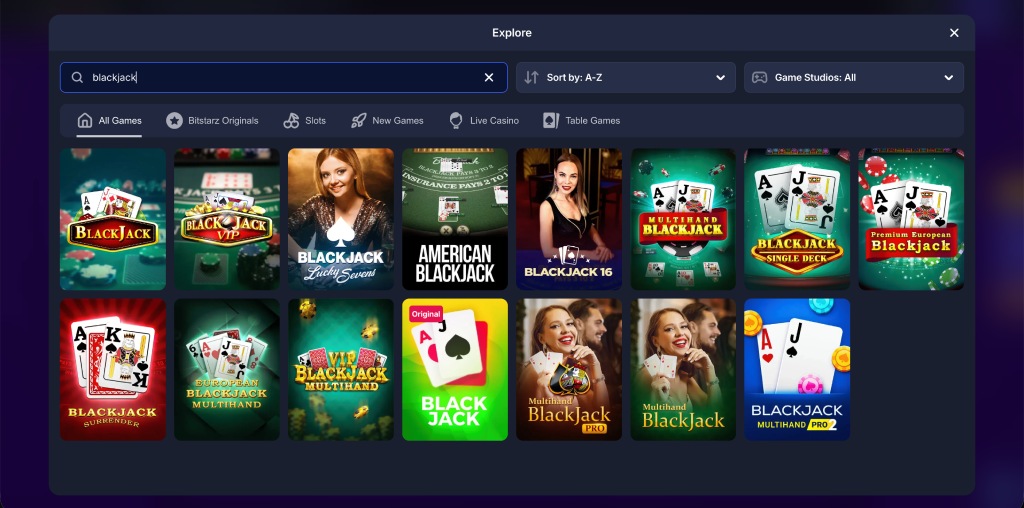The width and height of the screenshot is (1024, 508).
Task: Switch to the Slots tab
Action: tap(305, 121)
